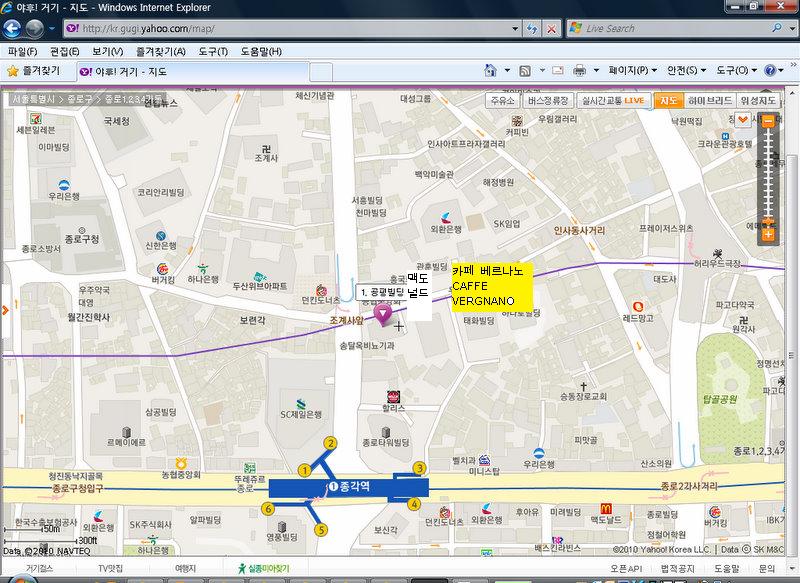
Task: Click the refresh page icon
Action: coord(529,28)
